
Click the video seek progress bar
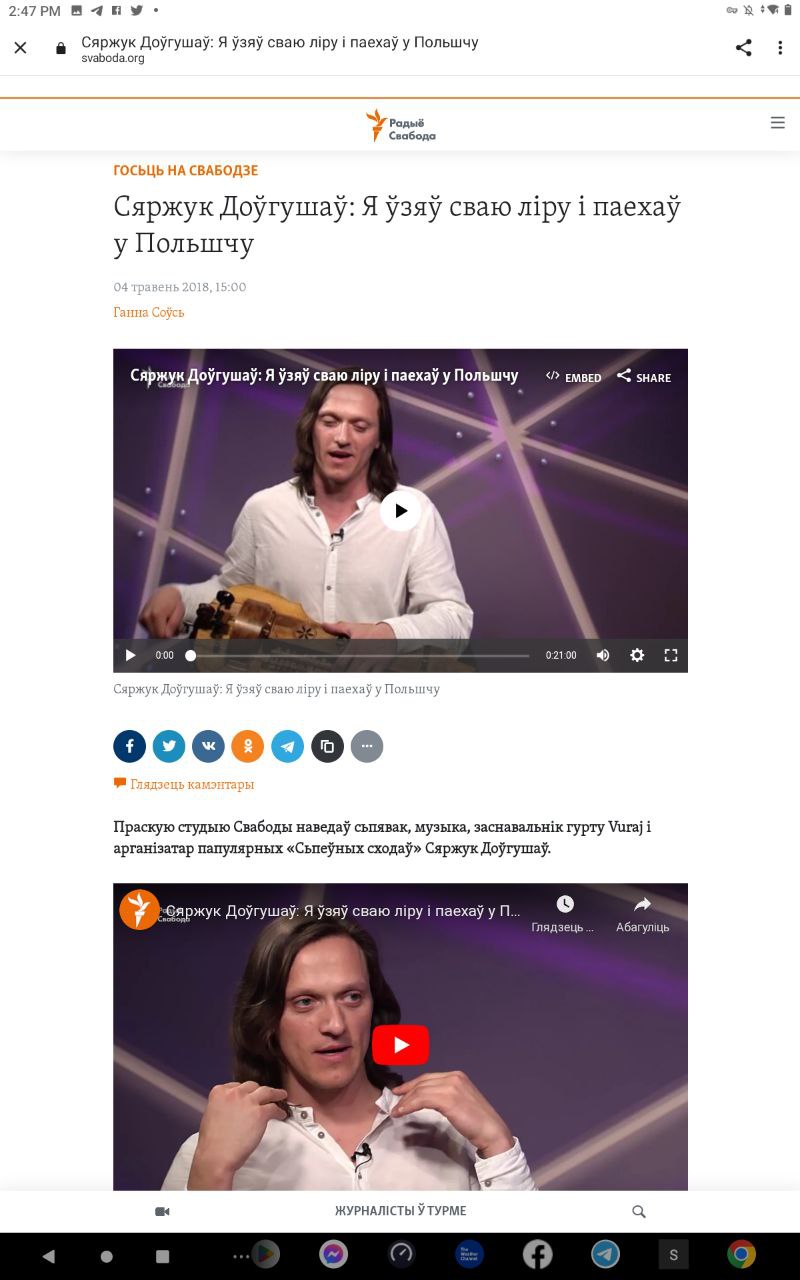360,656
